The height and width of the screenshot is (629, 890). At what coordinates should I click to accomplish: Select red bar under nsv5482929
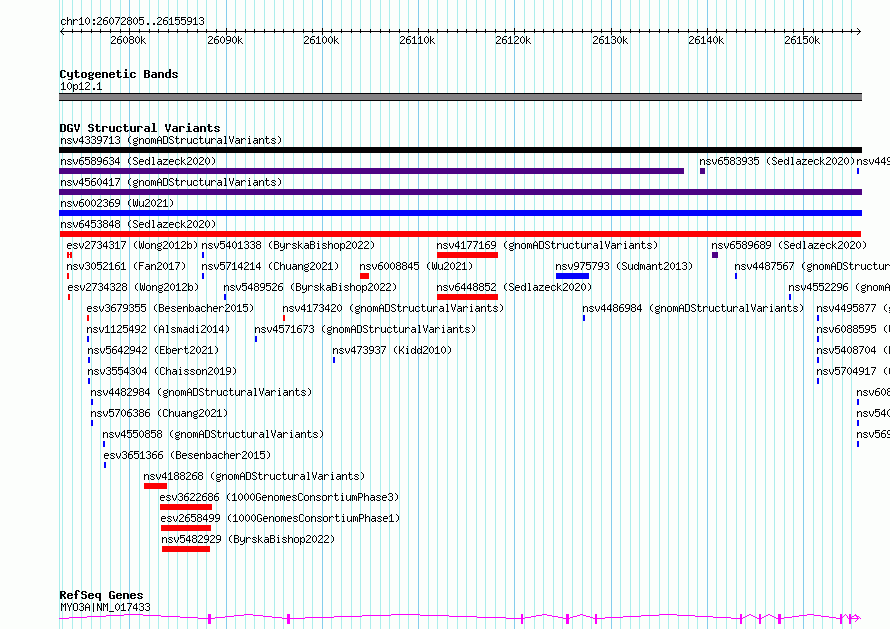click(x=186, y=550)
